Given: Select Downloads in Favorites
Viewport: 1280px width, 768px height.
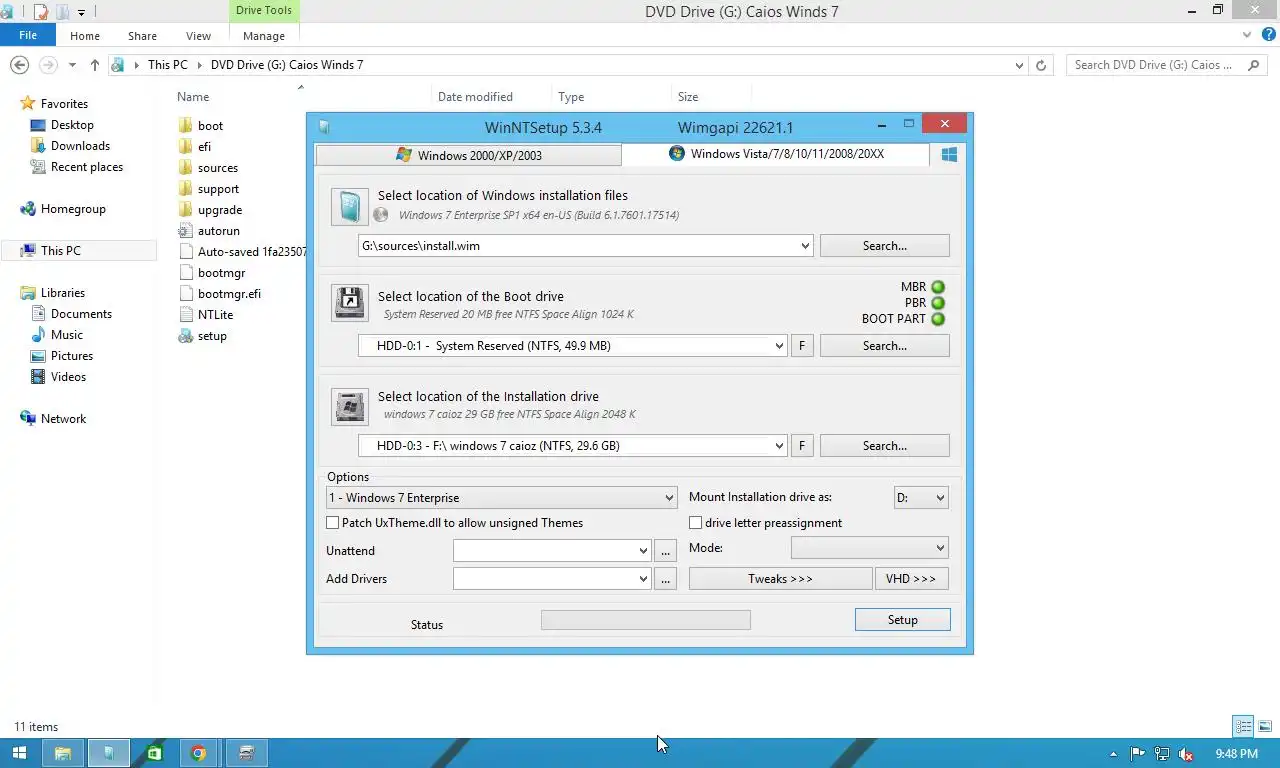Looking at the screenshot, I should pos(80,146).
